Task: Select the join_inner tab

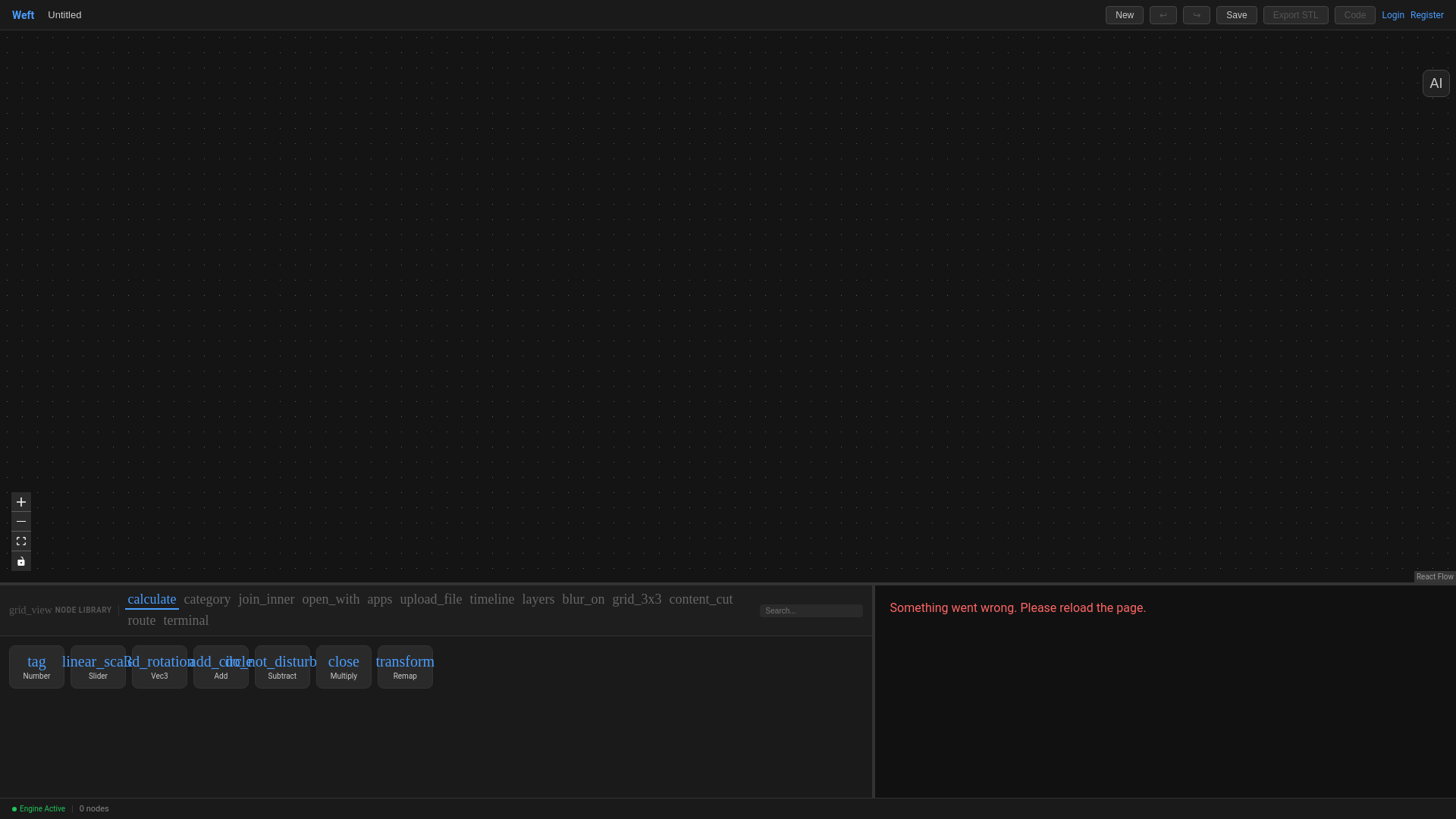Action: pos(266,599)
